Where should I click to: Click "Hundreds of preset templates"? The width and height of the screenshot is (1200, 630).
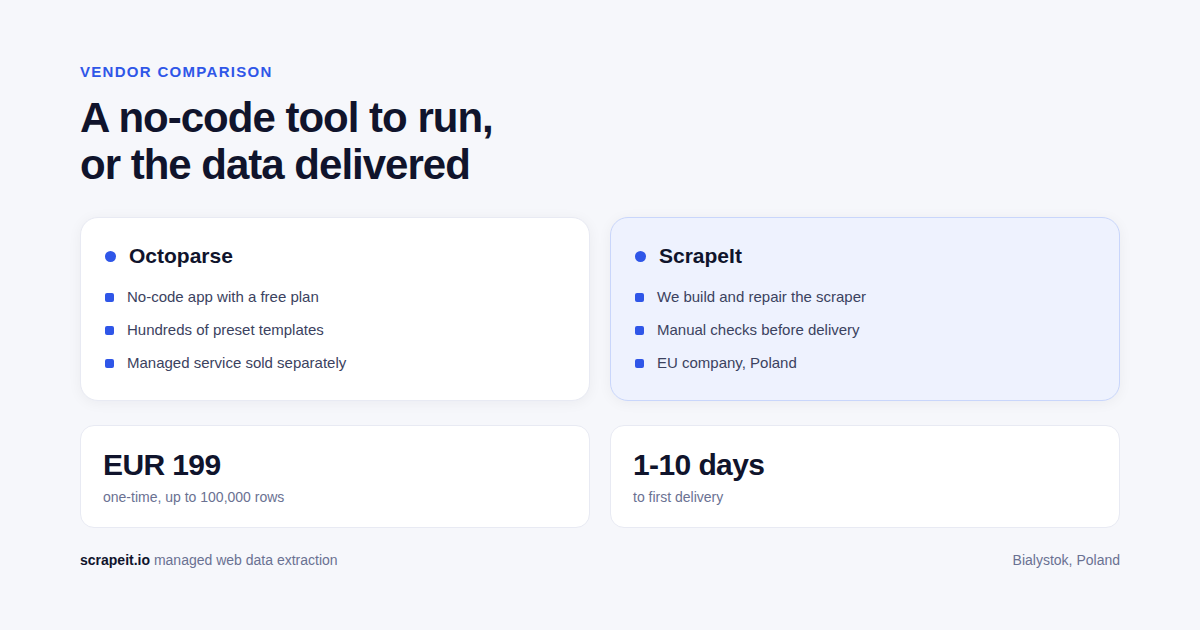click(x=225, y=330)
